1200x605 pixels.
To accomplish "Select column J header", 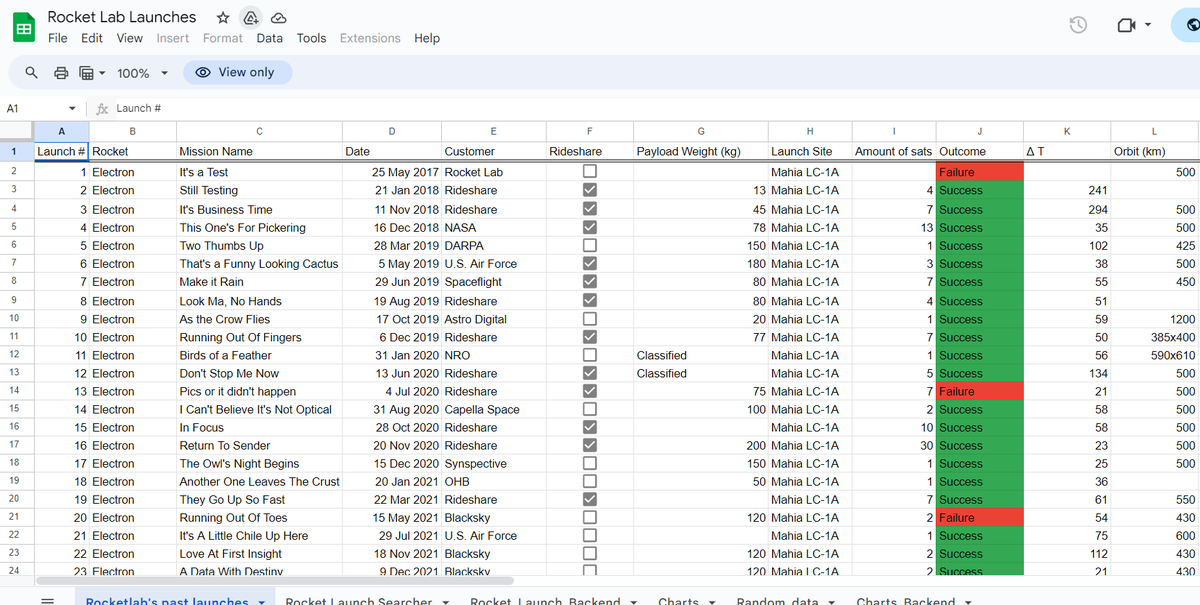I will pyautogui.click(x=979, y=131).
